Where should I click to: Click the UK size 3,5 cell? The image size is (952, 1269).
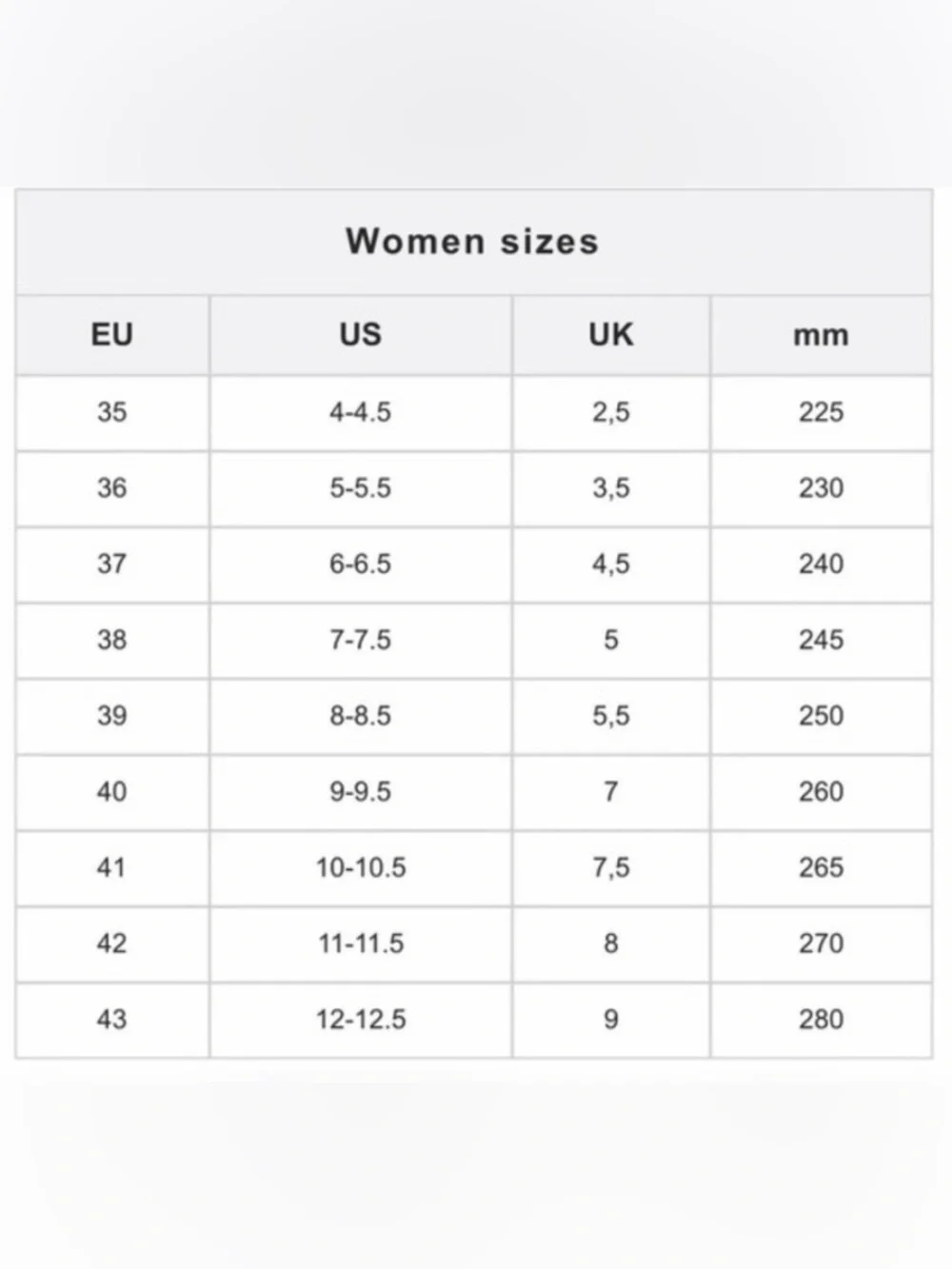point(611,488)
